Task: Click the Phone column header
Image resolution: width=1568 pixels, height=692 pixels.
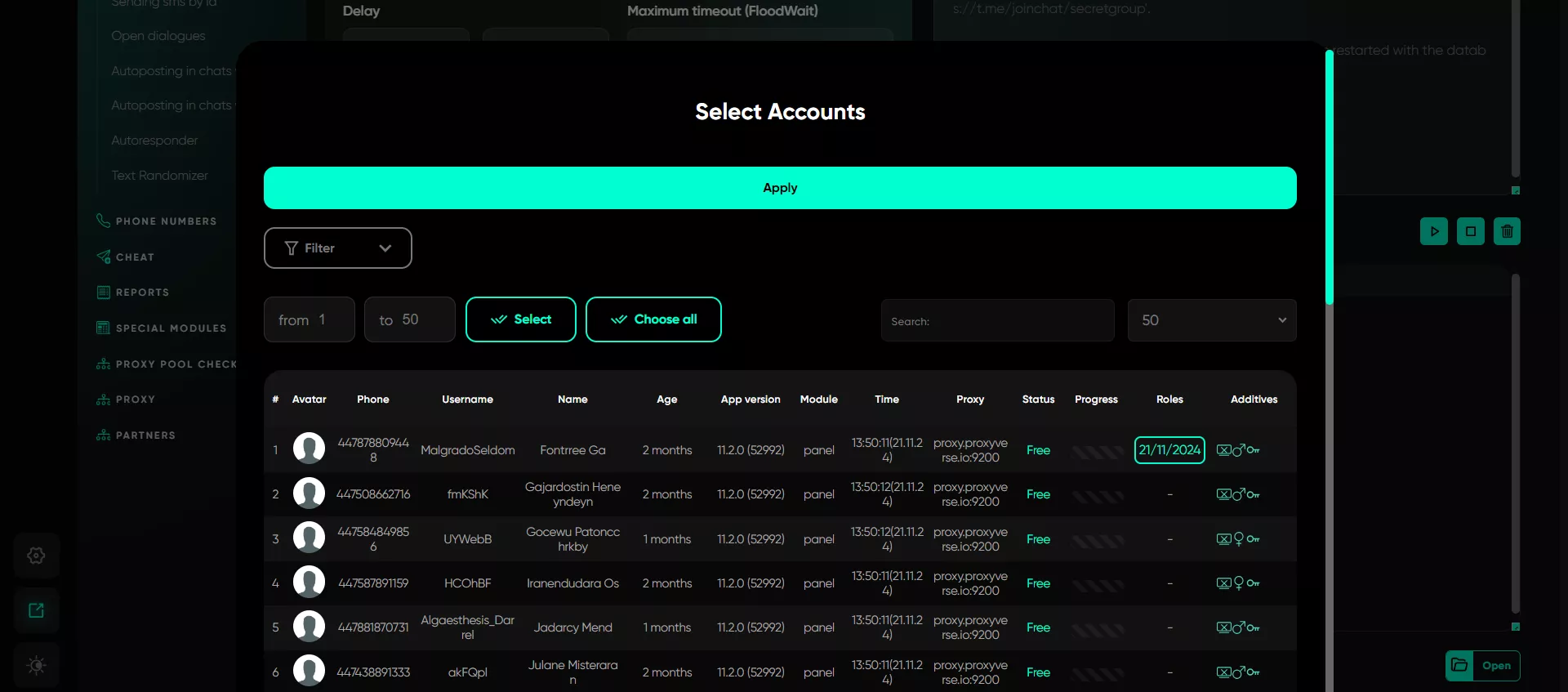Action: [373, 400]
